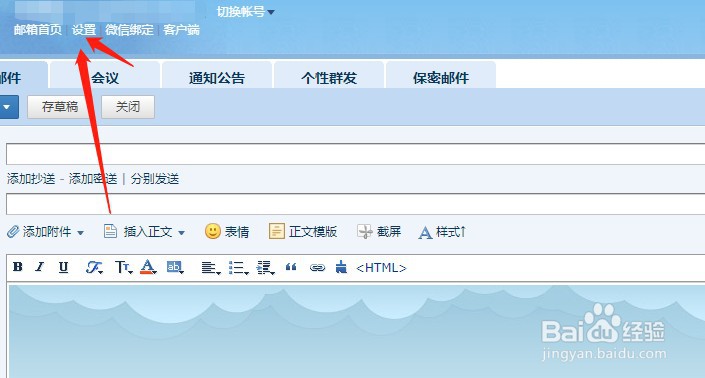Viewport: 705px width, 378px height.
Task: Click into the message body editor
Action: click(x=356, y=331)
